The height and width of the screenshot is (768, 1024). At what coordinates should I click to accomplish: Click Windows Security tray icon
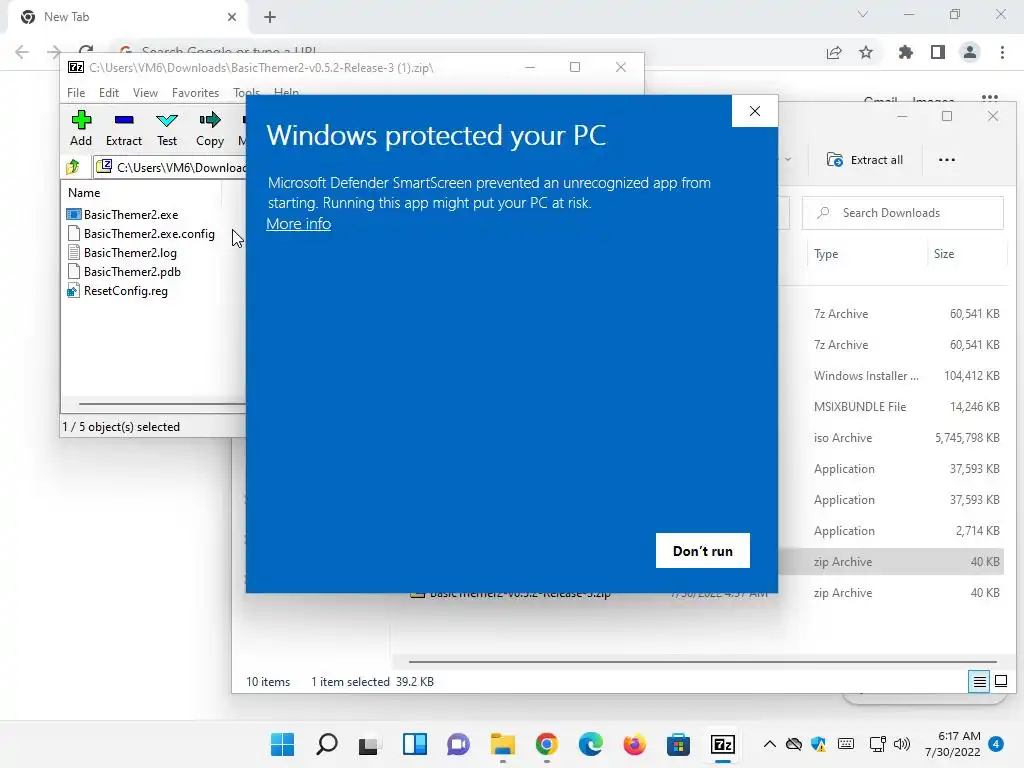click(818, 744)
